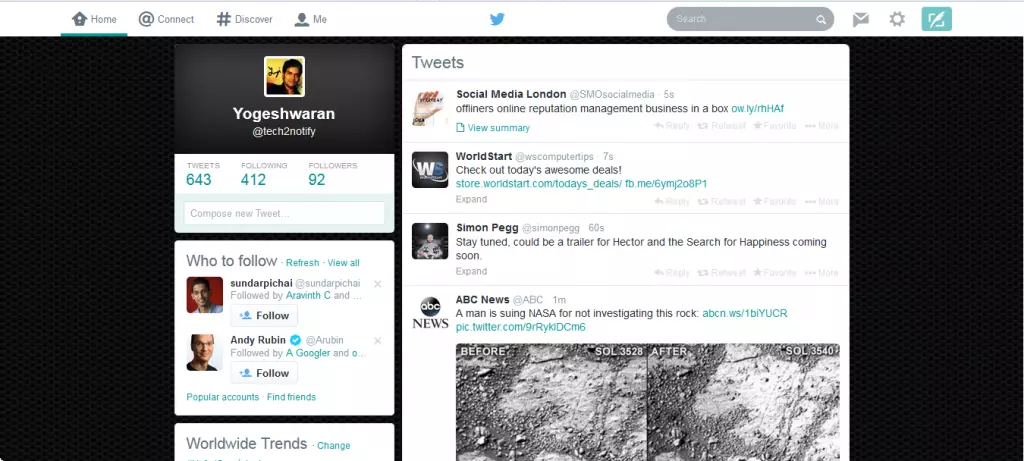Click the search magnifier icon

click(821, 20)
